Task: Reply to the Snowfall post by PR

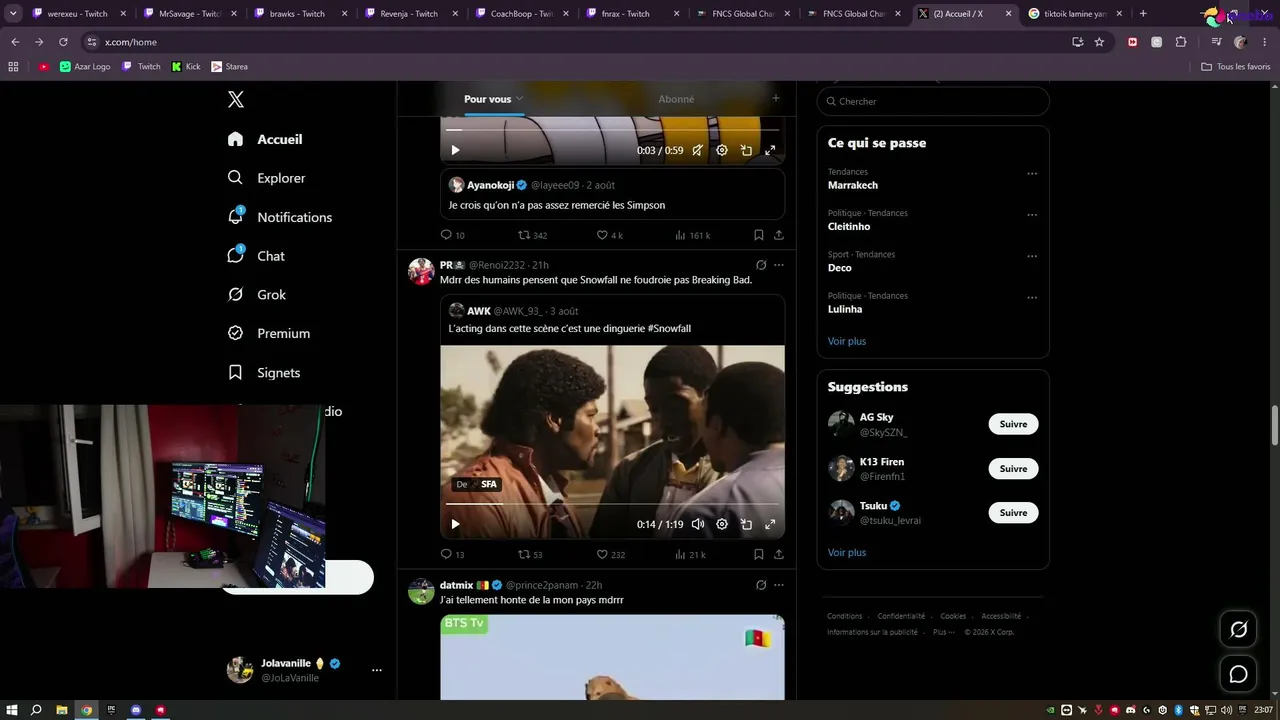Action: pos(452,554)
